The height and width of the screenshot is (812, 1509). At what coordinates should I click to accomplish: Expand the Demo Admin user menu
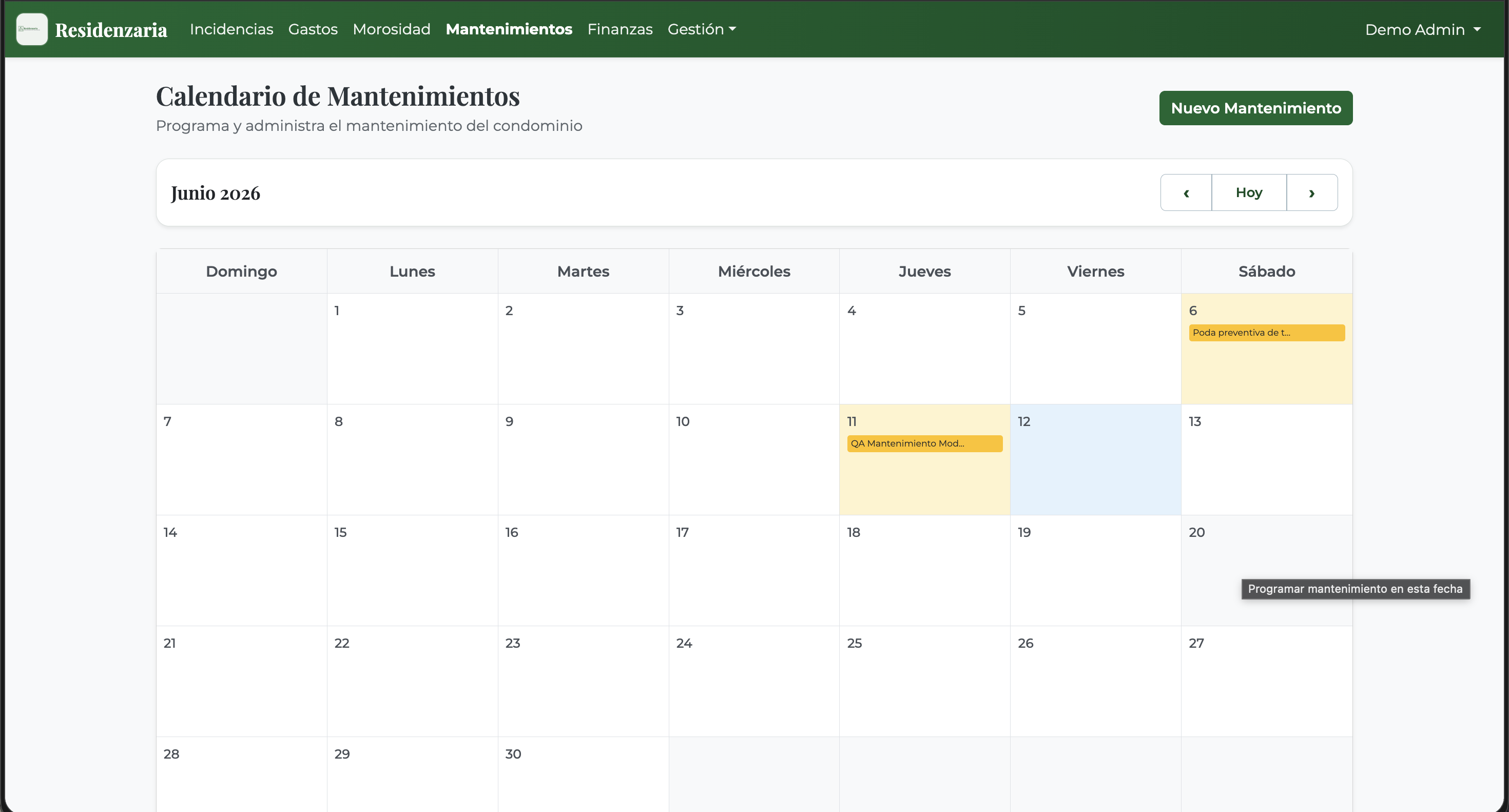1422,29
